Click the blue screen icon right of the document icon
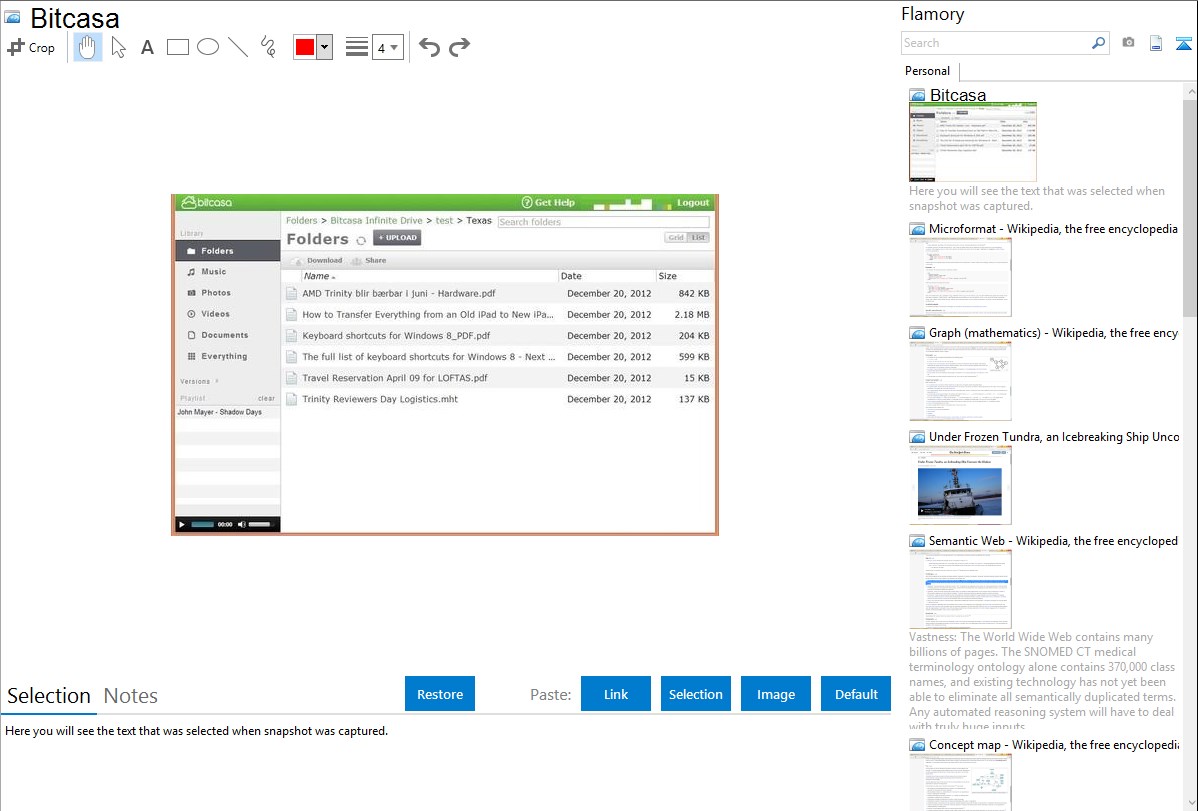This screenshot has height=811, width=1198. (x=1183, y=43)
